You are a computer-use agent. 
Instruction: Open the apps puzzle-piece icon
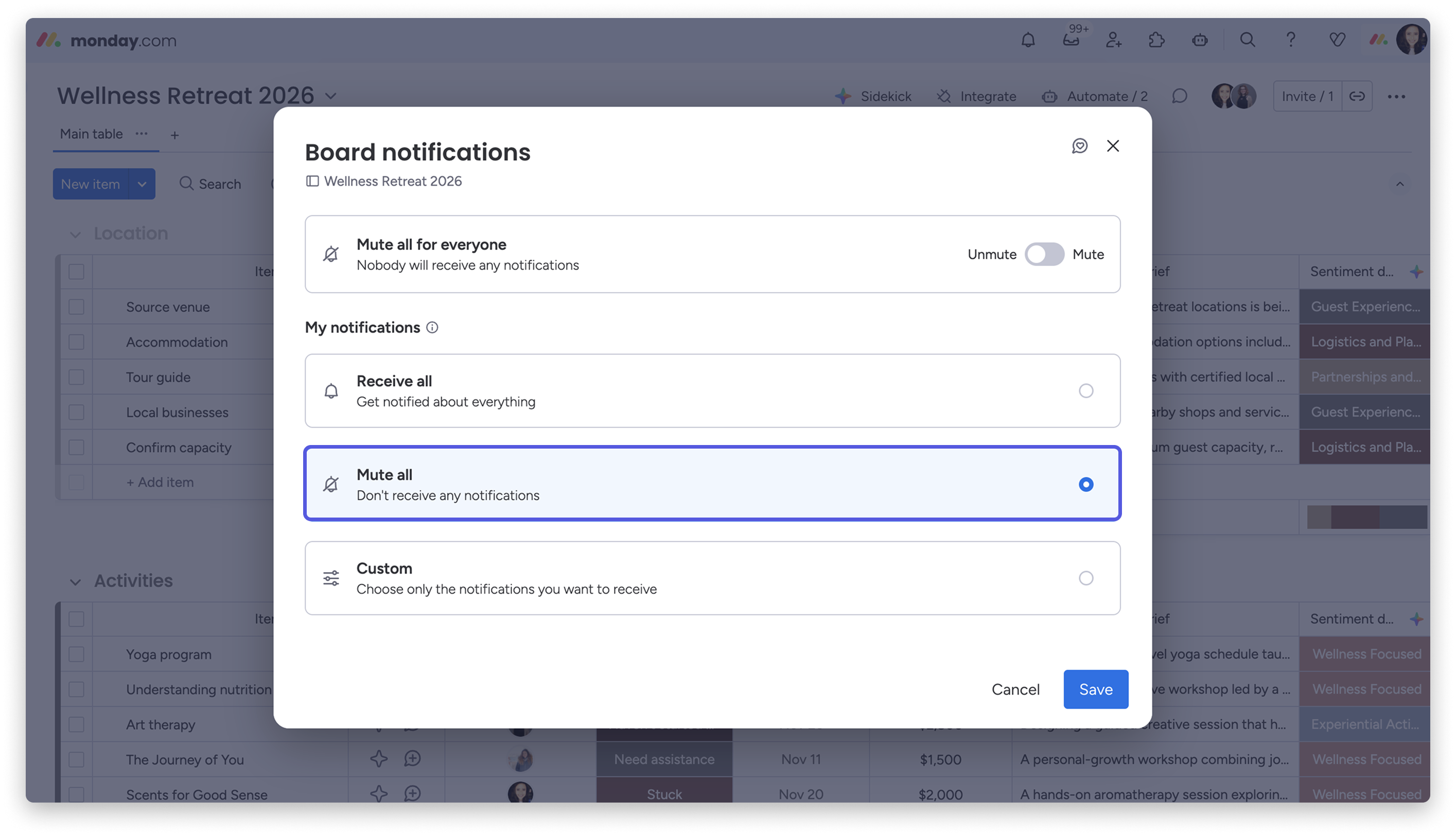click(x=1156, y=40)
